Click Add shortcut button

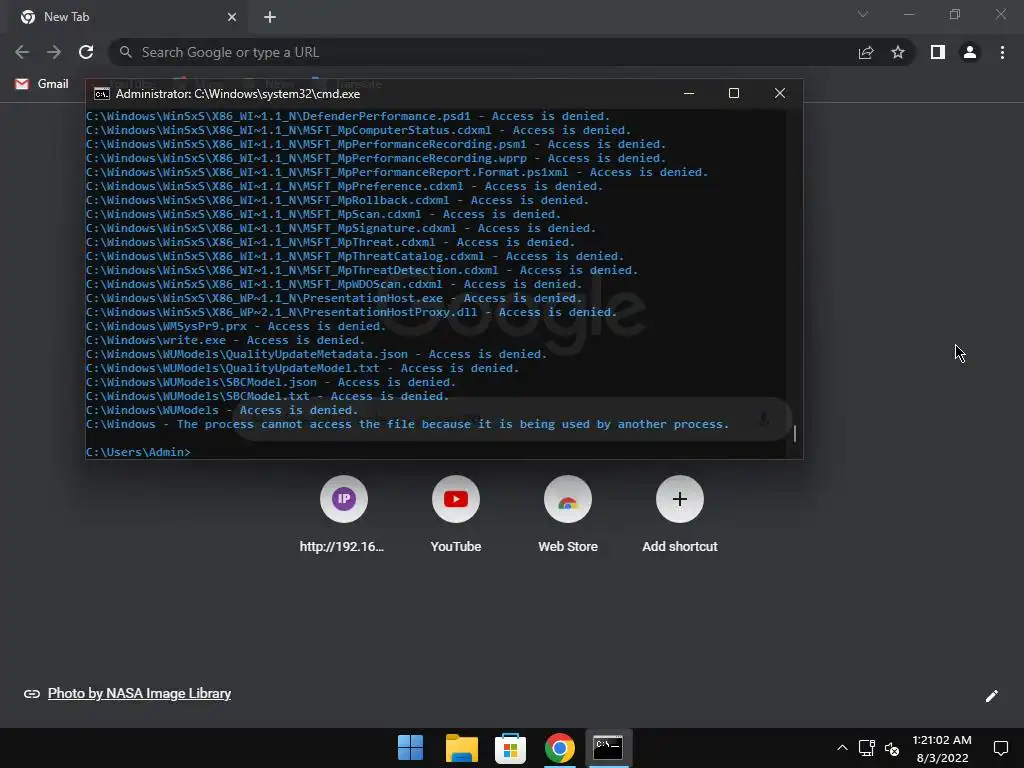point(680,515)
